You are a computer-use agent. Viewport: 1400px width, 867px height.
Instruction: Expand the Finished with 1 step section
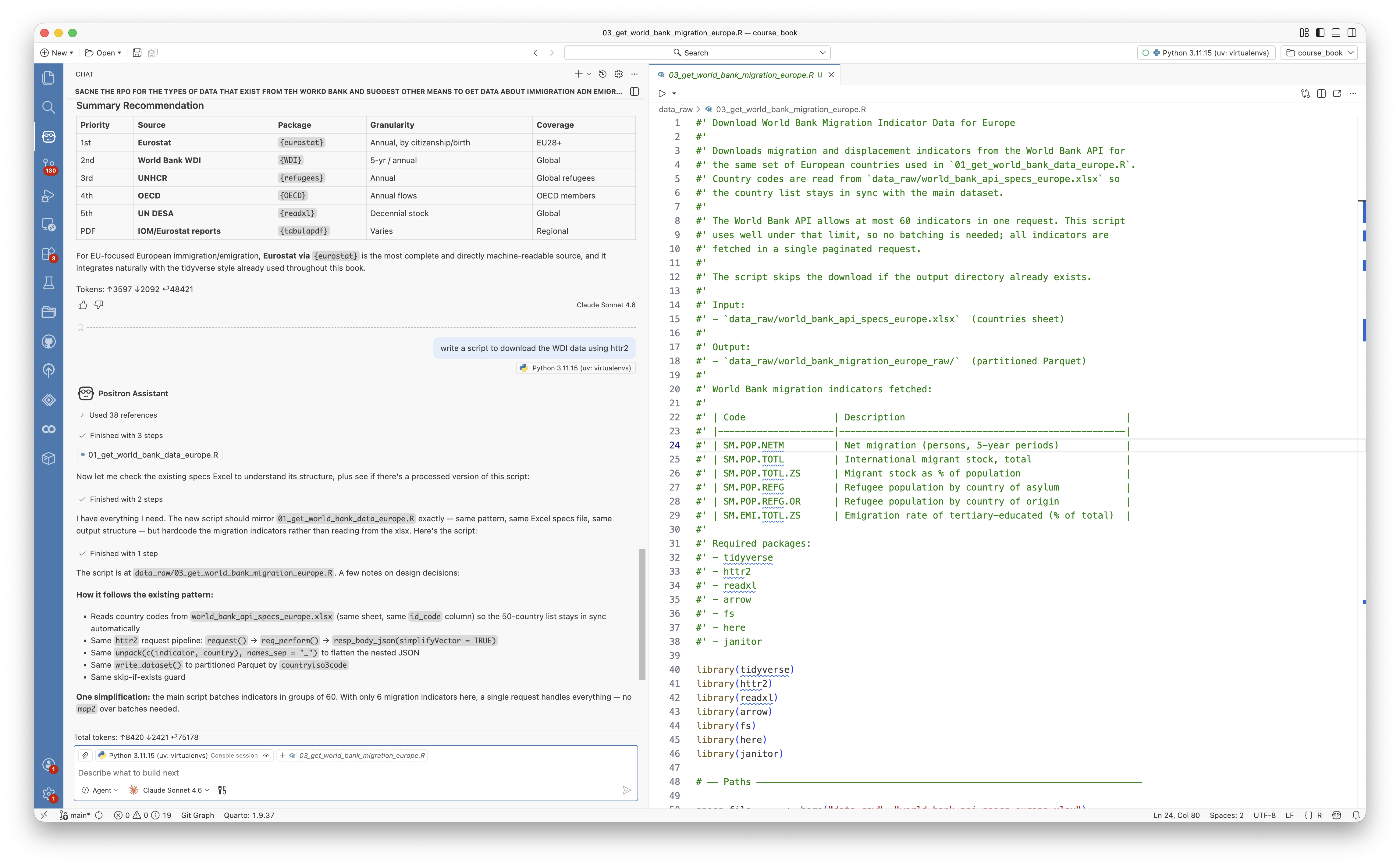click(119, 554)
